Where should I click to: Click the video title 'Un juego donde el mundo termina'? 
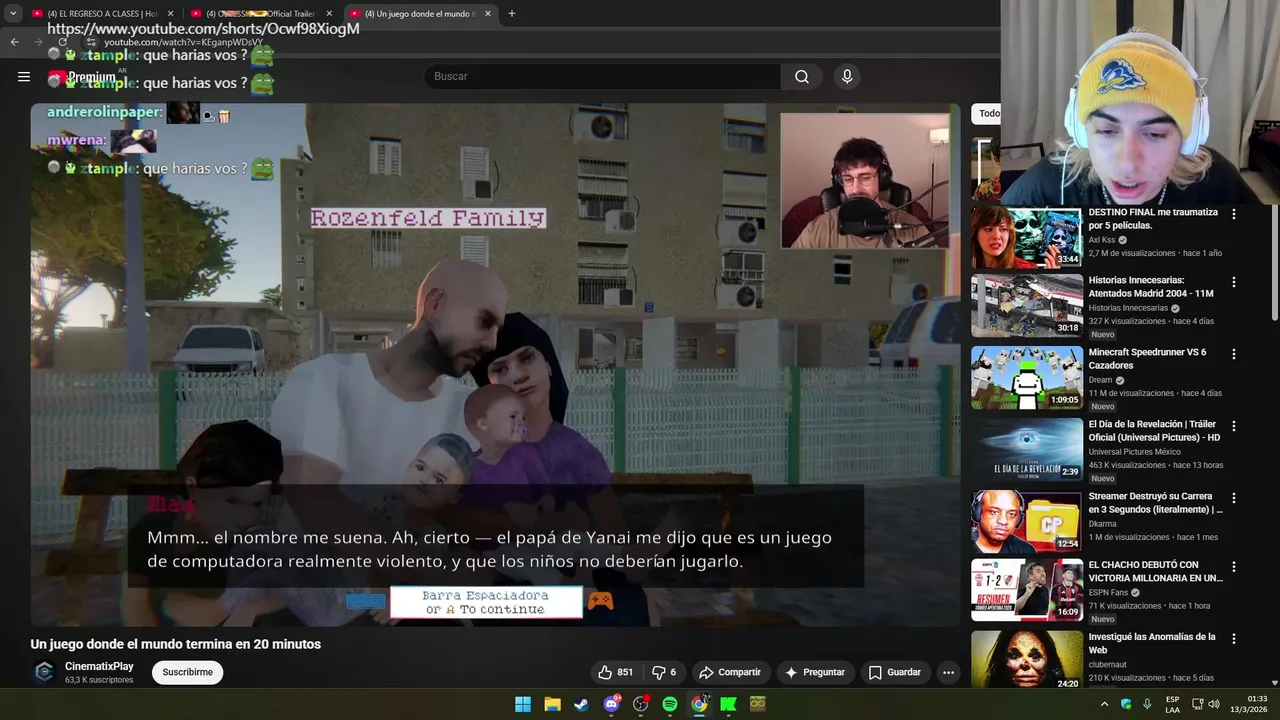(x=176, y=645)
